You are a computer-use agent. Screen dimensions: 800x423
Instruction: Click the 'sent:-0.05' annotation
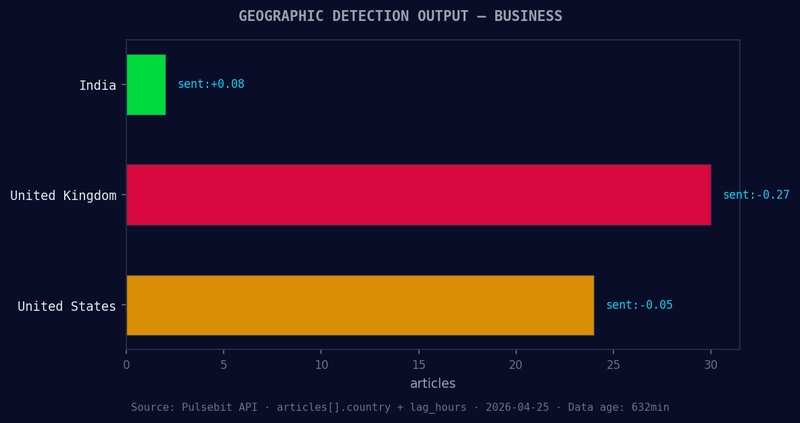639,305
